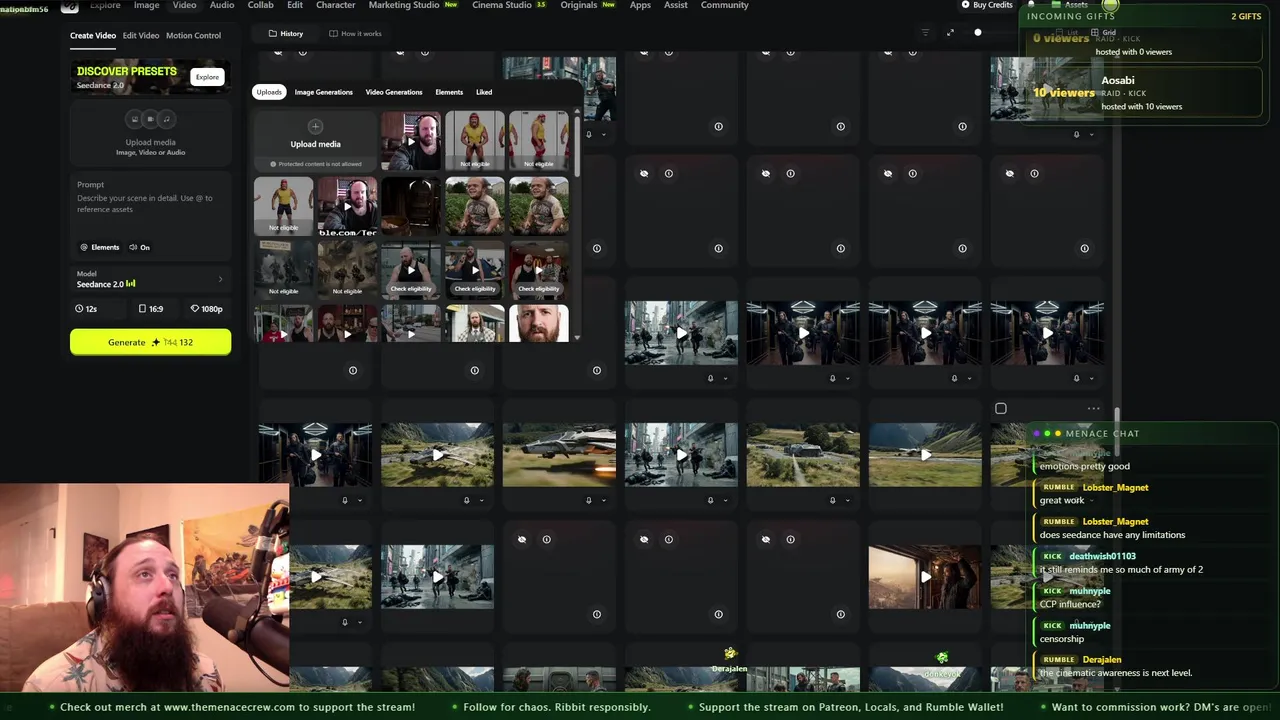Switch to the Liked tab
Screen dimensions: 1280x720
coord(484,92)
